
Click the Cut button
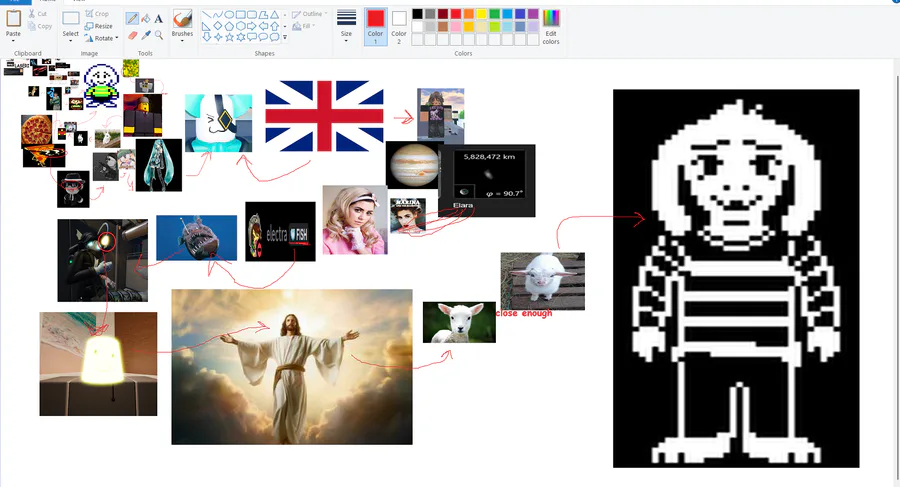[38, 14]
